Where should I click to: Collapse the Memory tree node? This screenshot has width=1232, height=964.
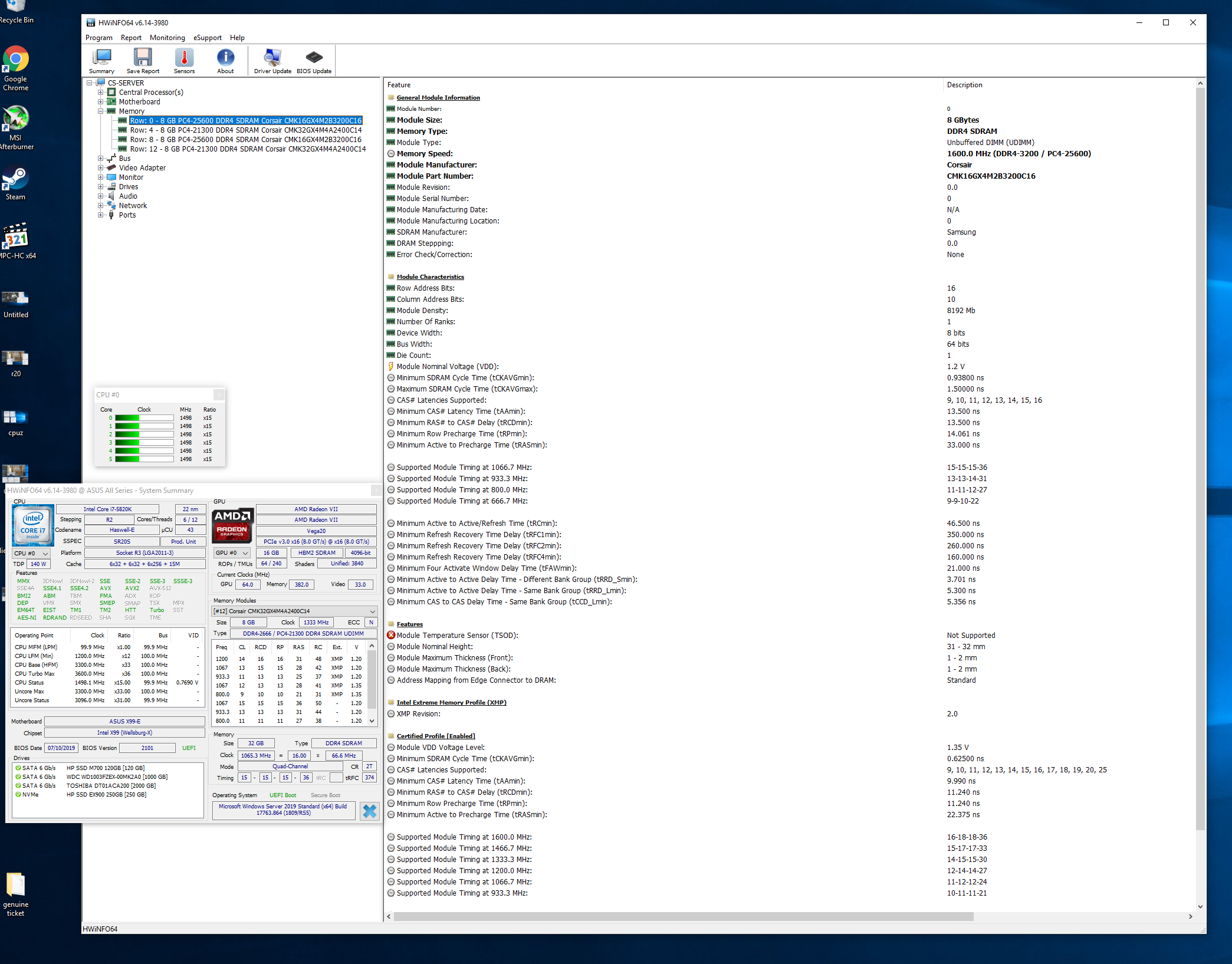pos(100,111)
